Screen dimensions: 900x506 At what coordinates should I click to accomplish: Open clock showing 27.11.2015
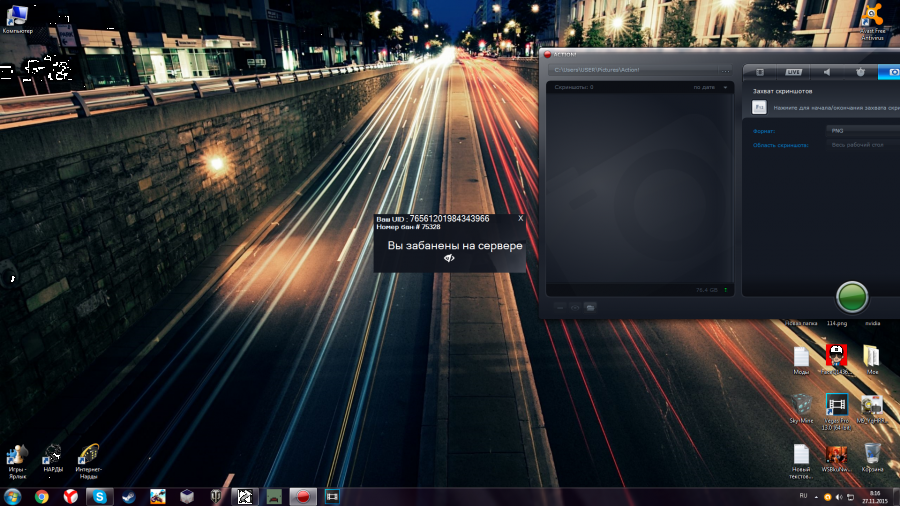[x=874, y=497]
